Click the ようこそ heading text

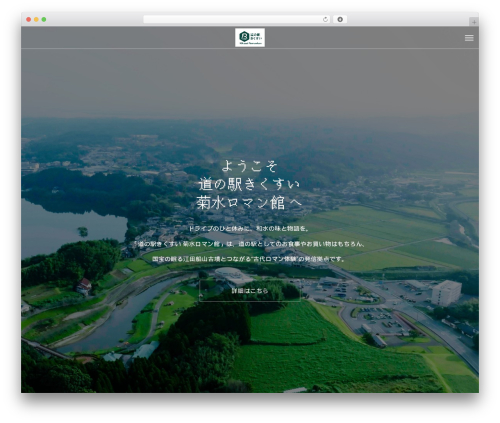pyautogui.click(x=250, y=166)
